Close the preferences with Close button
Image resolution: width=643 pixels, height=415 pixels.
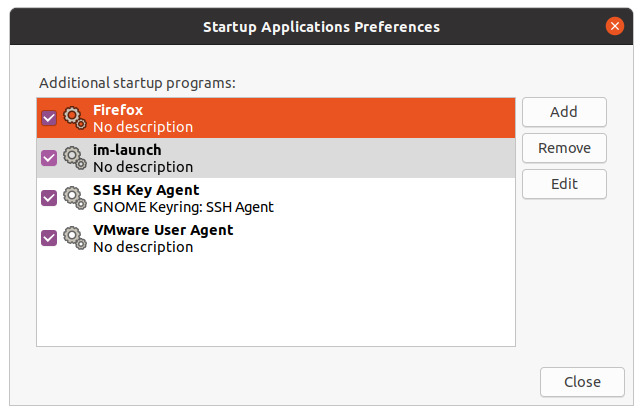tap(582, 382)
